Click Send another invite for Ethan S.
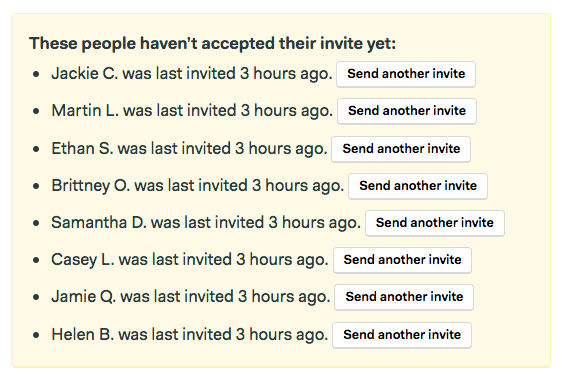 coord(401,149)
